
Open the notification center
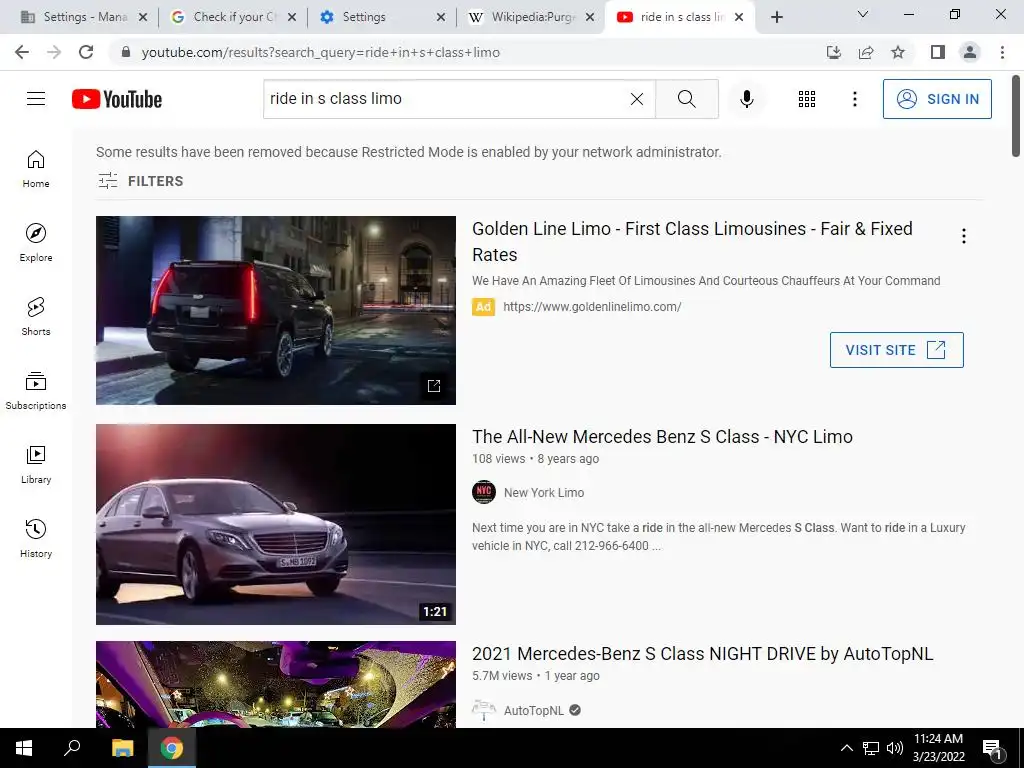(x=991, y=749)
